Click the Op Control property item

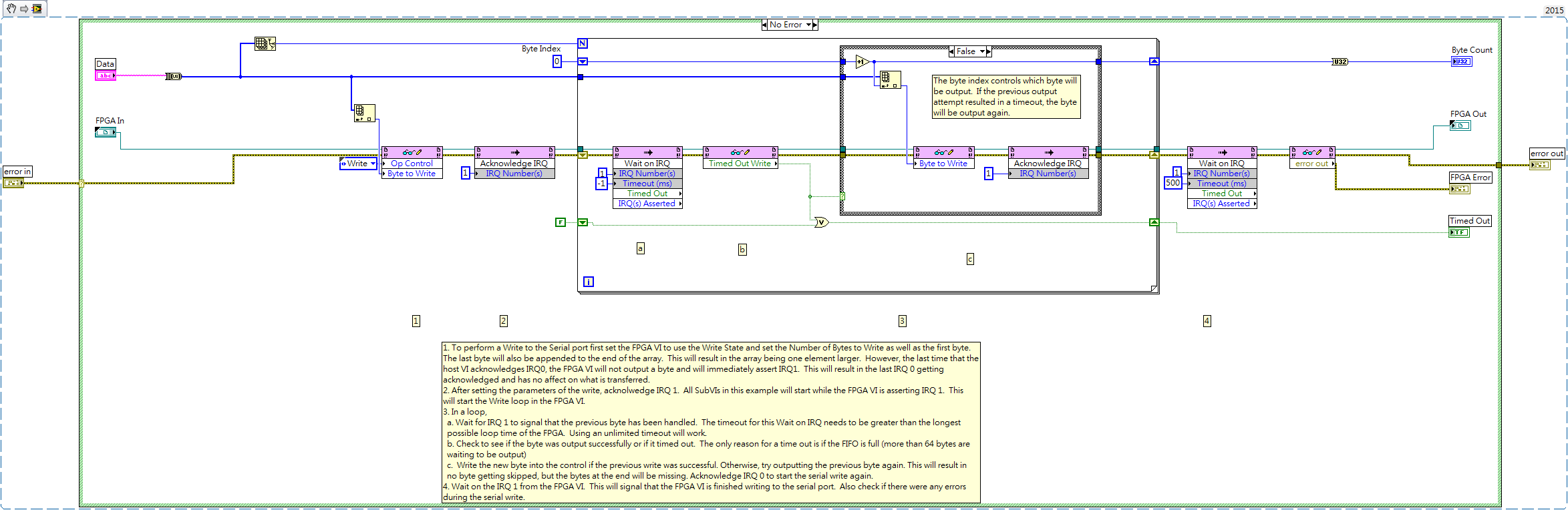pos(412,164)
